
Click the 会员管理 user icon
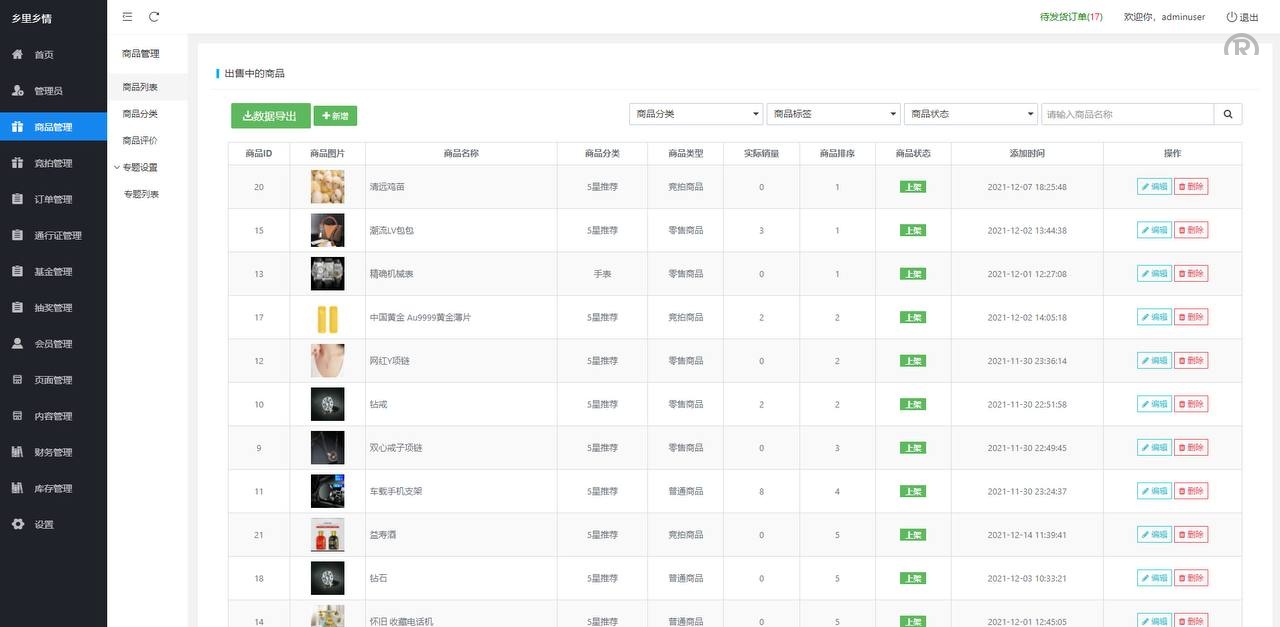[17, 343]
